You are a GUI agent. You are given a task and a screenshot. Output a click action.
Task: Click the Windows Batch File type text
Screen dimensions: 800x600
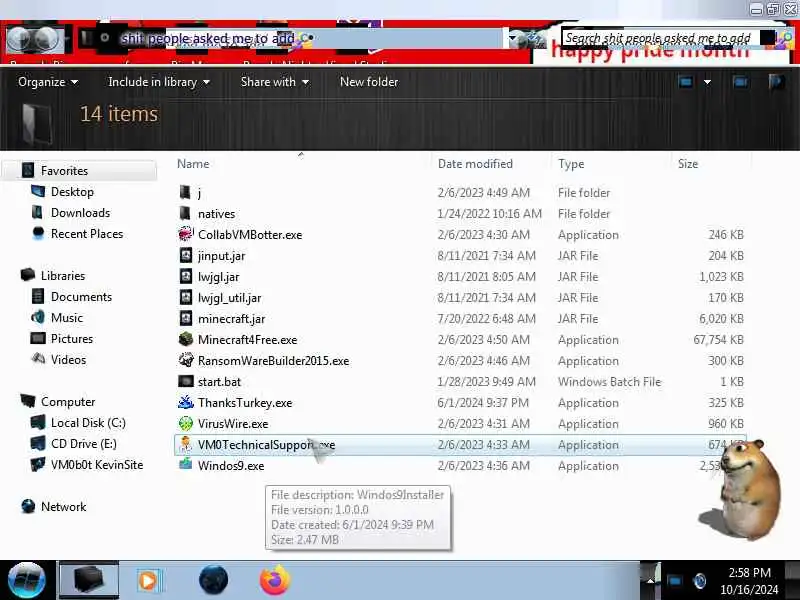pos(609,381)
